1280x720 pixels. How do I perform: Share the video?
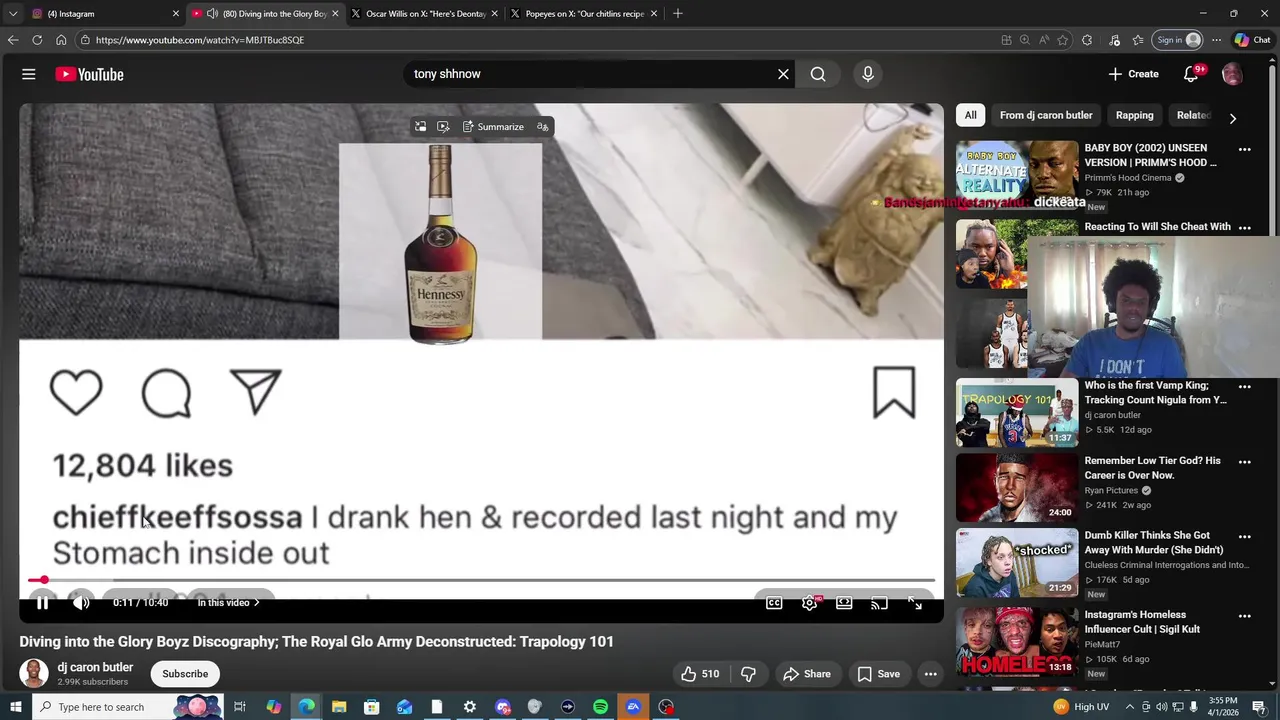point(807,674)
